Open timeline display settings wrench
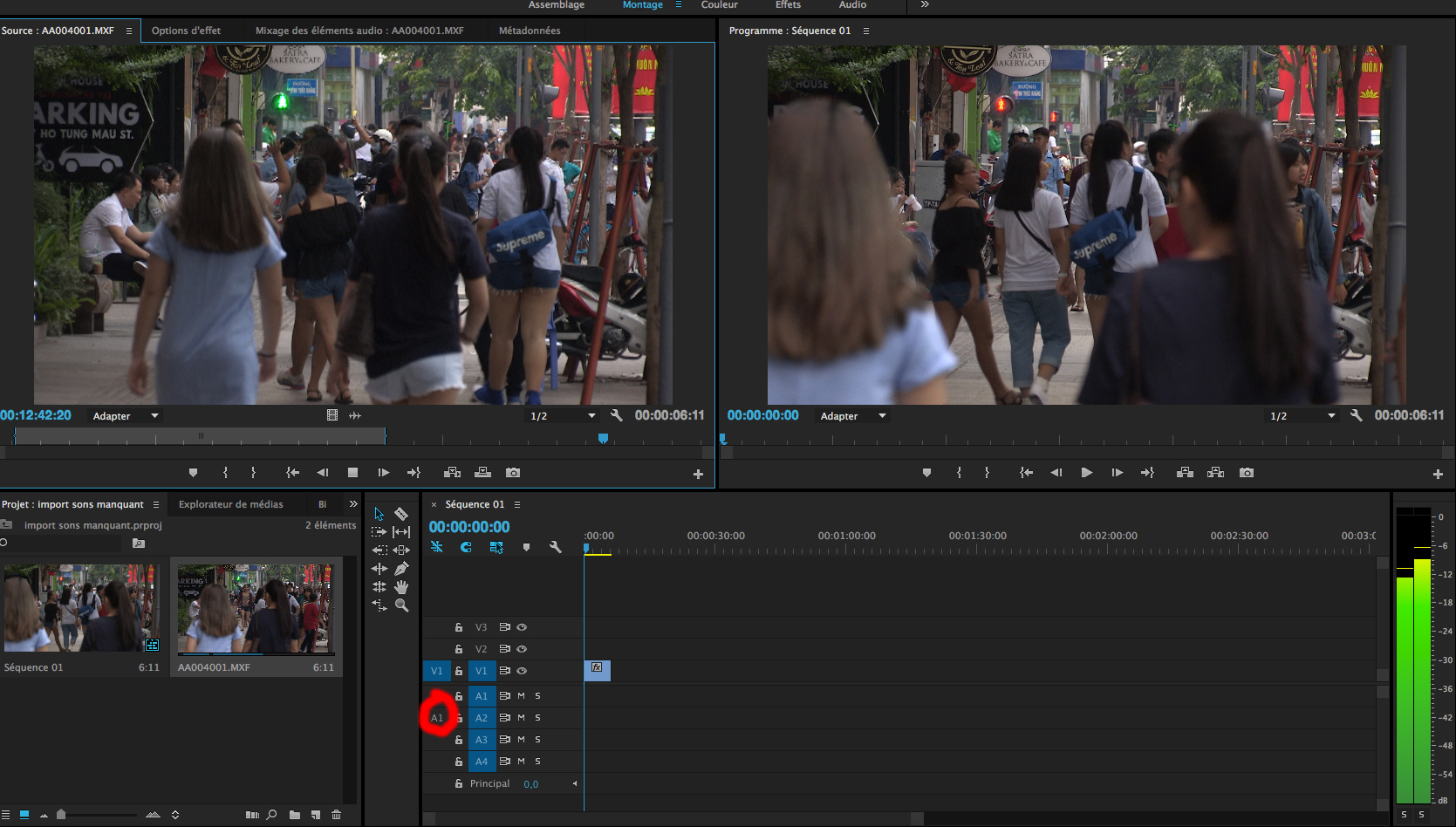1456x827 pixels. (555, 547)
